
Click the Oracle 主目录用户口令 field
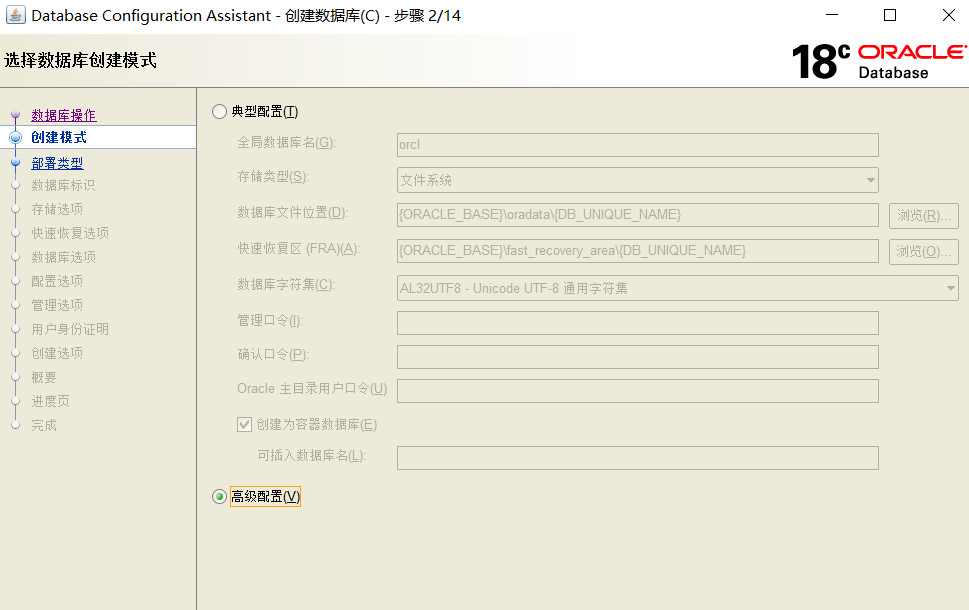[x=638, y=391]
